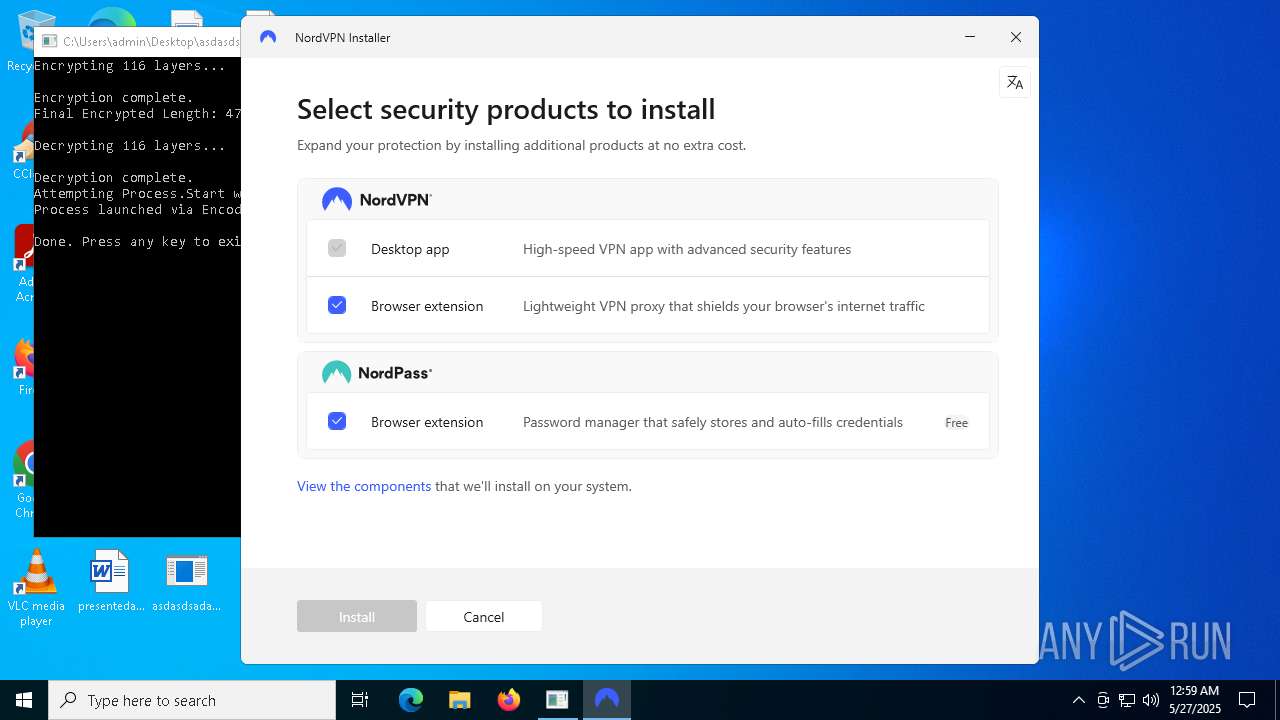Cancel the NordVPN installation
The width and height of the screenshot is (1280, 720).
pyautogui.click(x=484, y=617)
